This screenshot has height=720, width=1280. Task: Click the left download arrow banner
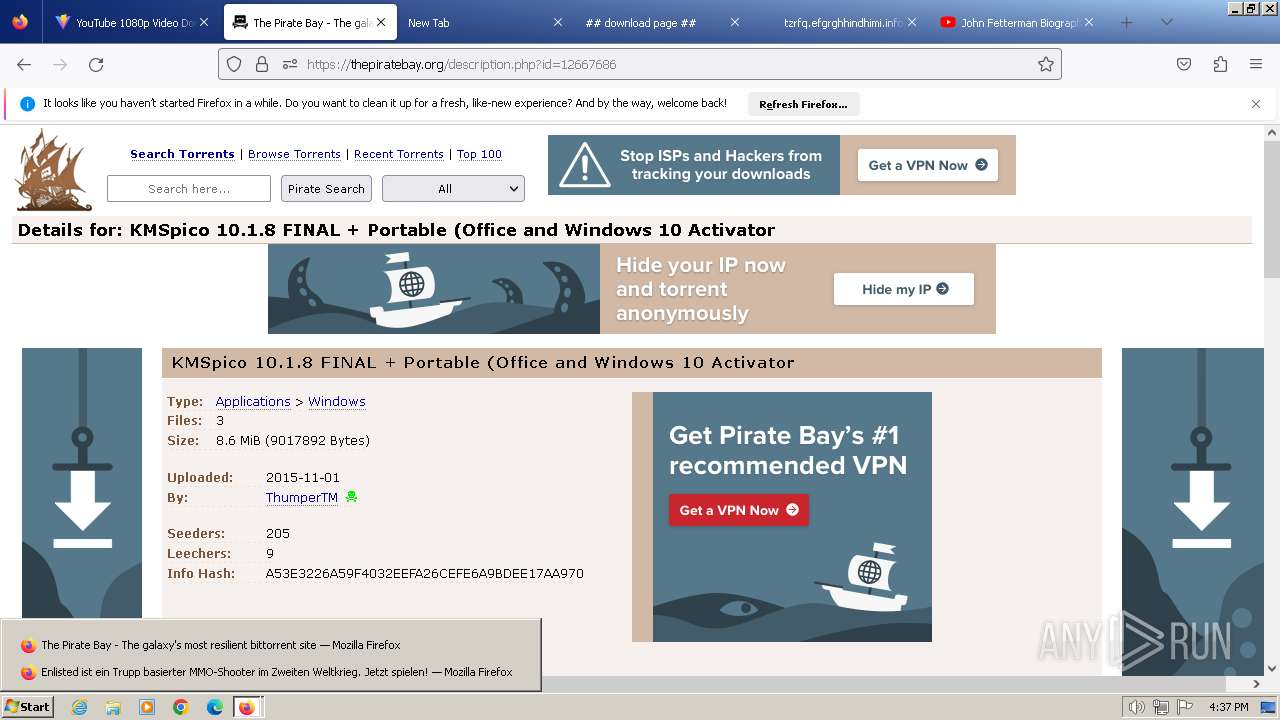[x=82, y=483]
